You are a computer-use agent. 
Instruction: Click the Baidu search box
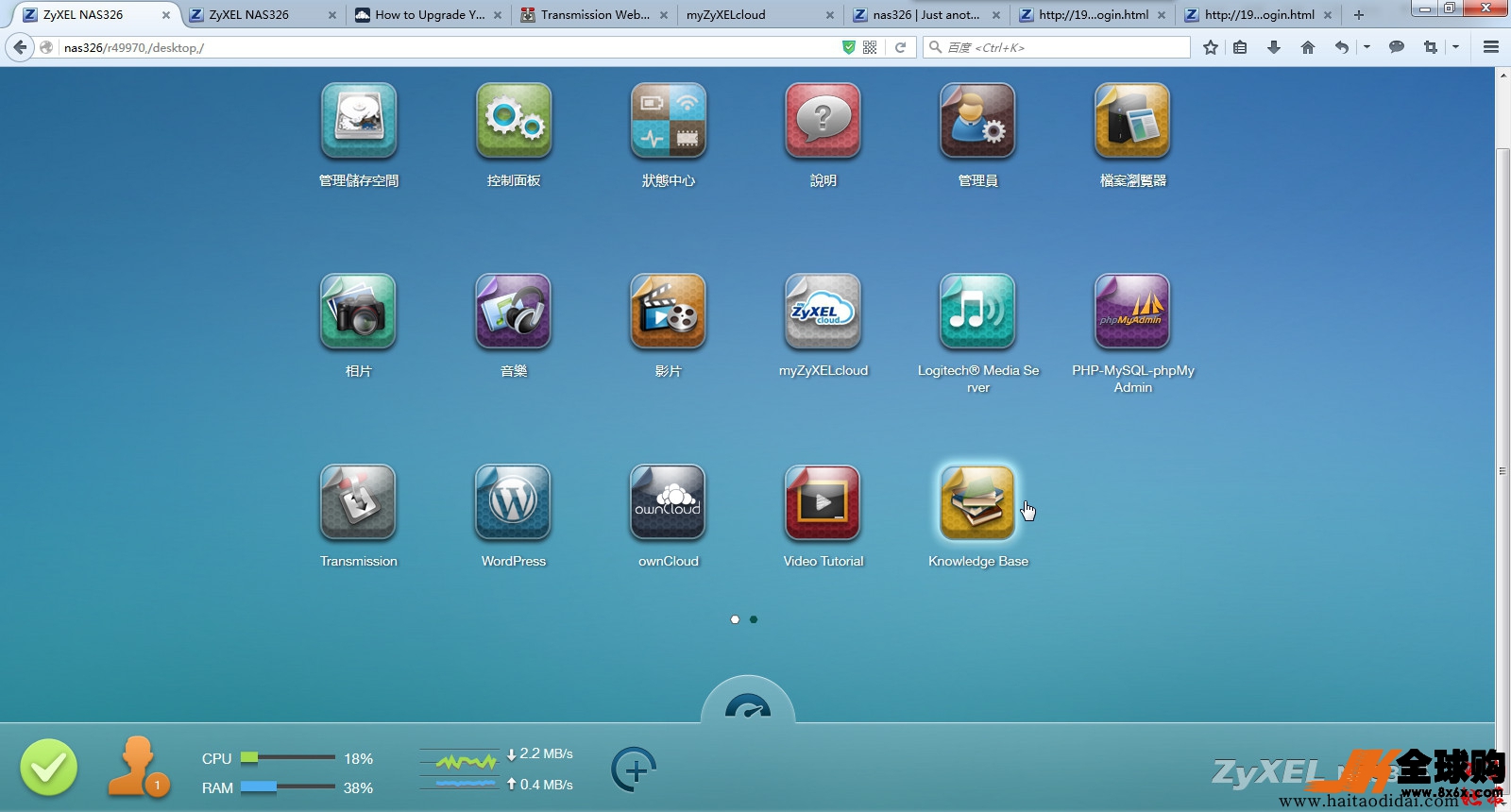coord(1056,47)
